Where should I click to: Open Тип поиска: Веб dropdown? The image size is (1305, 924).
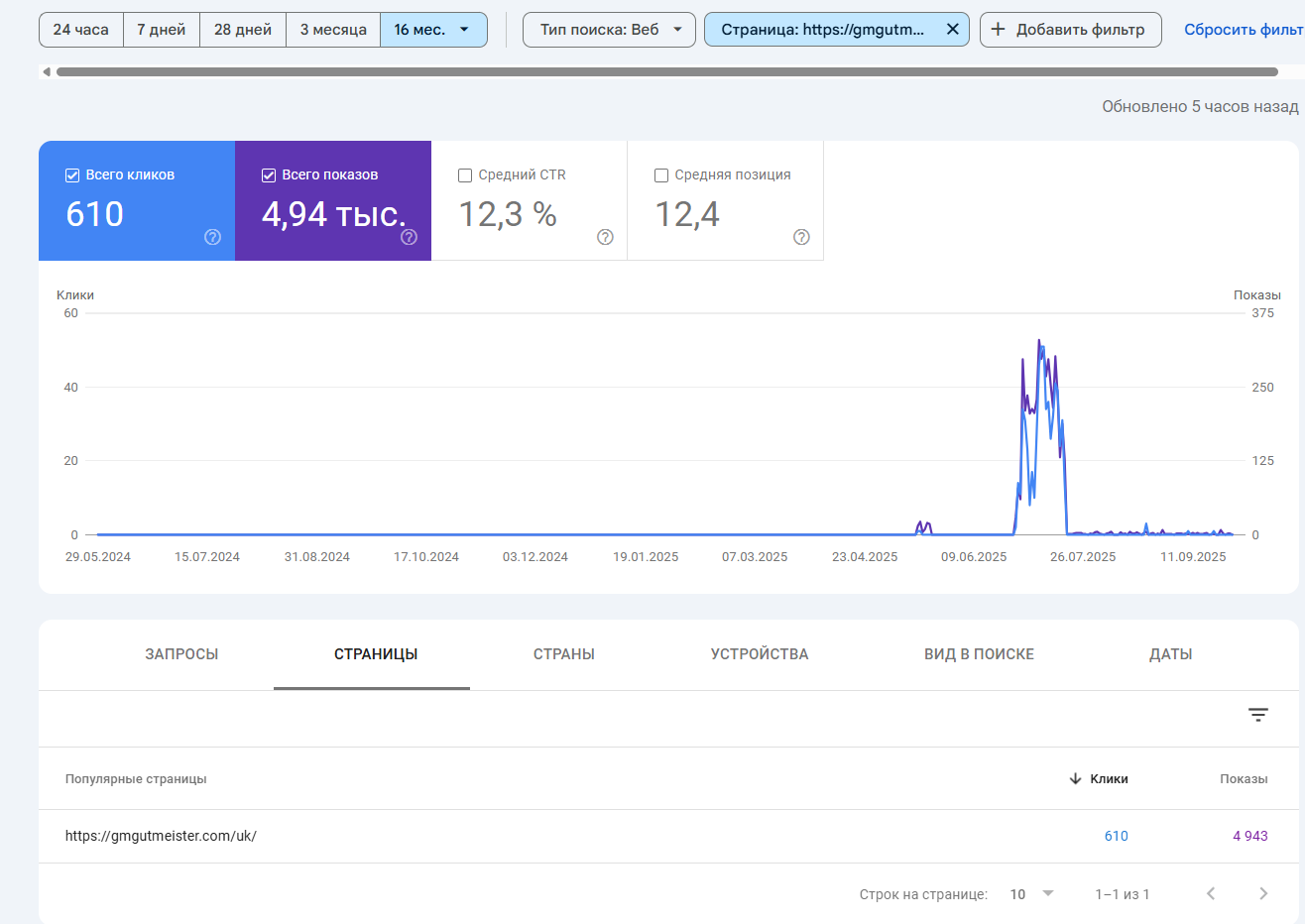609,30
